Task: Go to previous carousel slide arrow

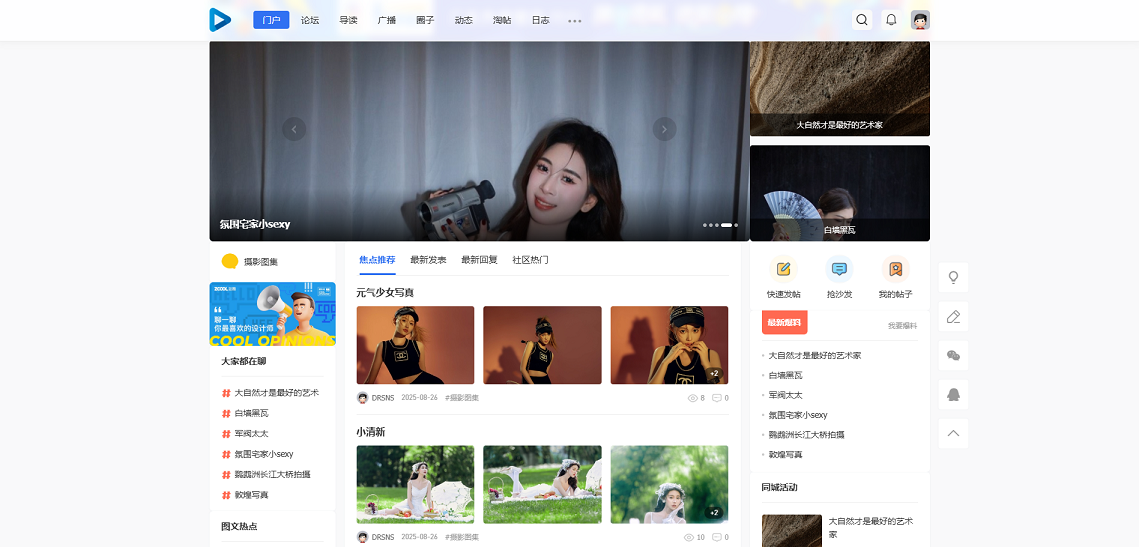Action: pyautogui.click(x=294, y=129)
